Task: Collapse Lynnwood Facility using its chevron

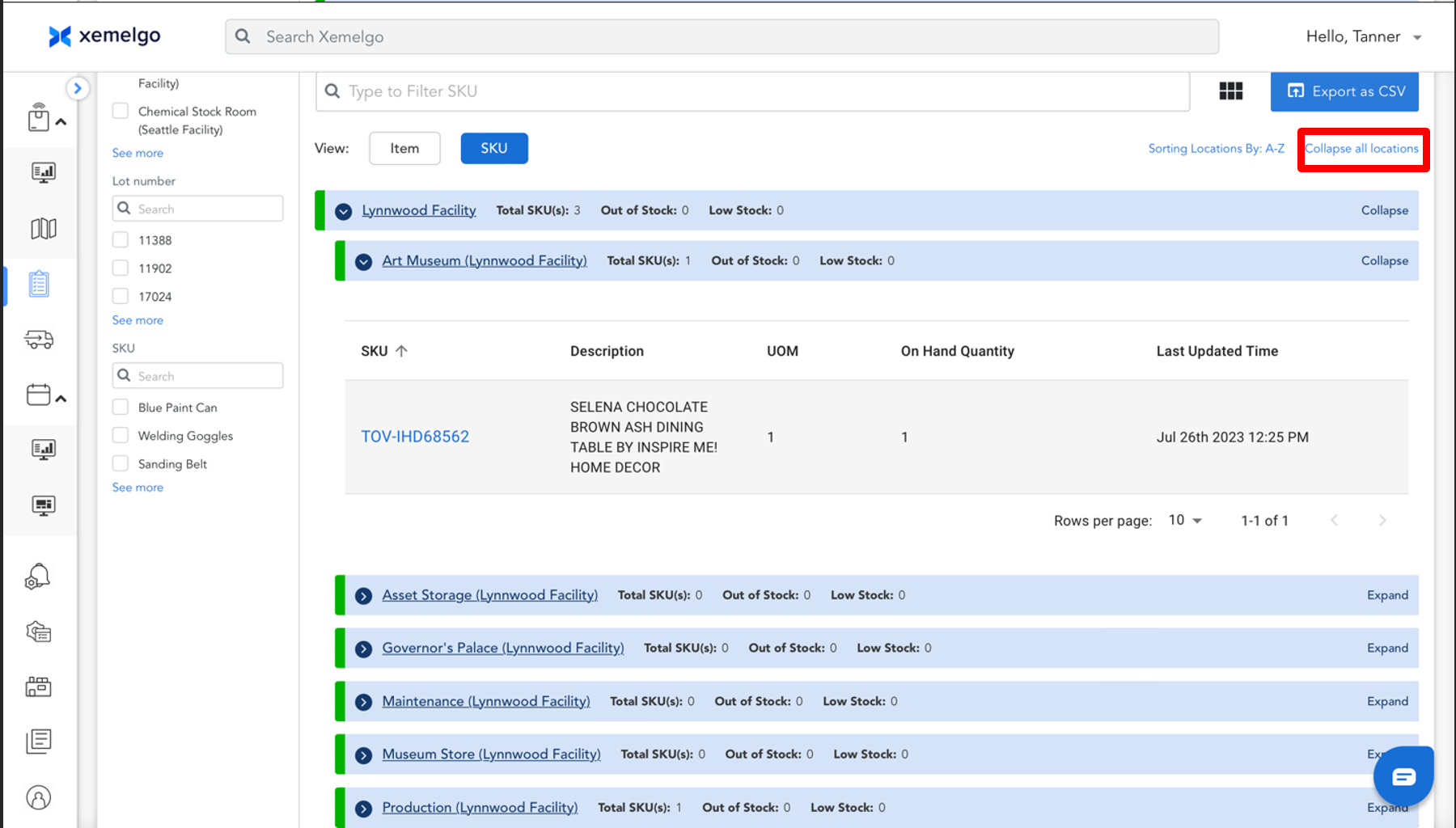Action: click(x=344, y=211)
